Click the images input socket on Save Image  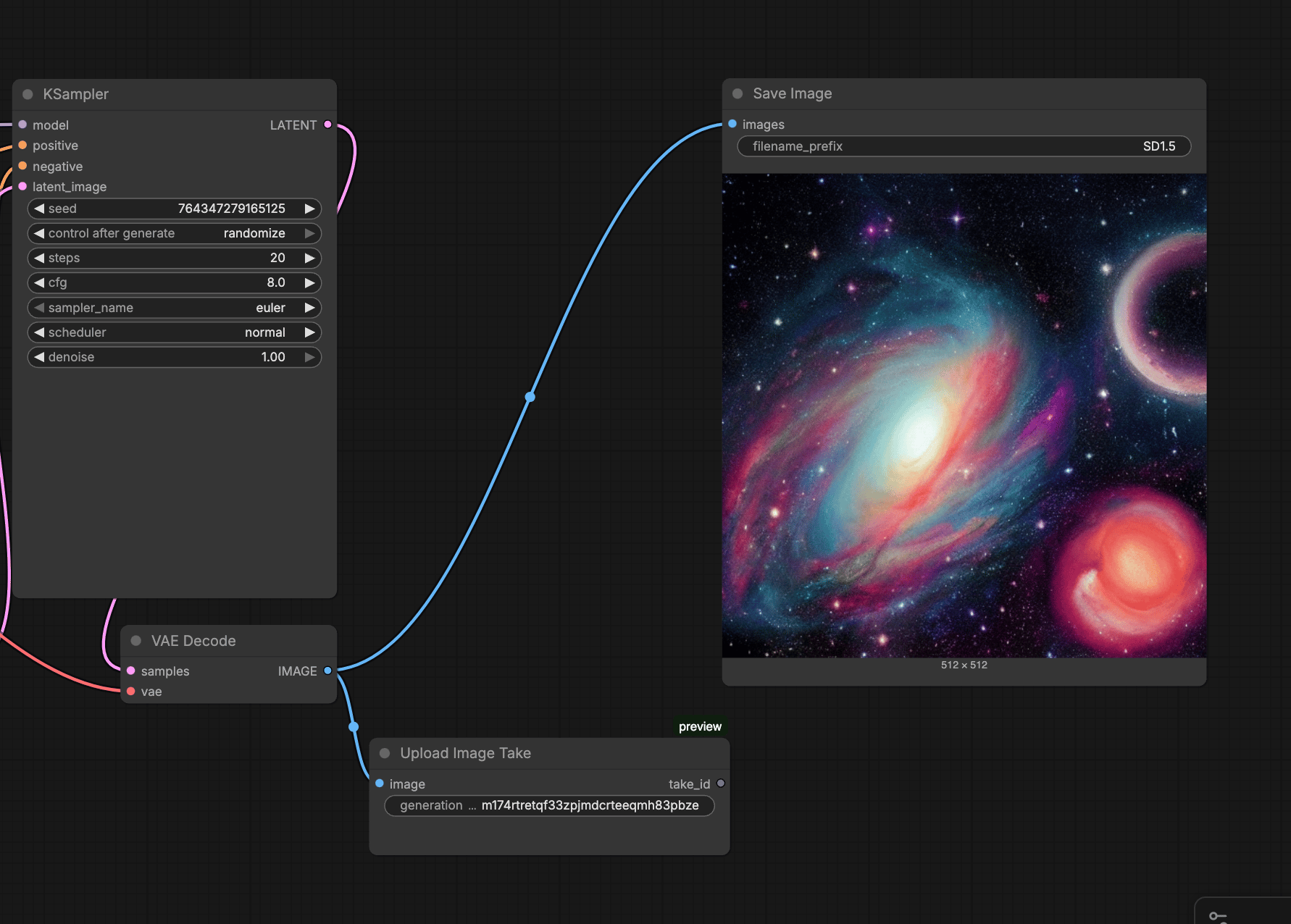click(732, 124)
